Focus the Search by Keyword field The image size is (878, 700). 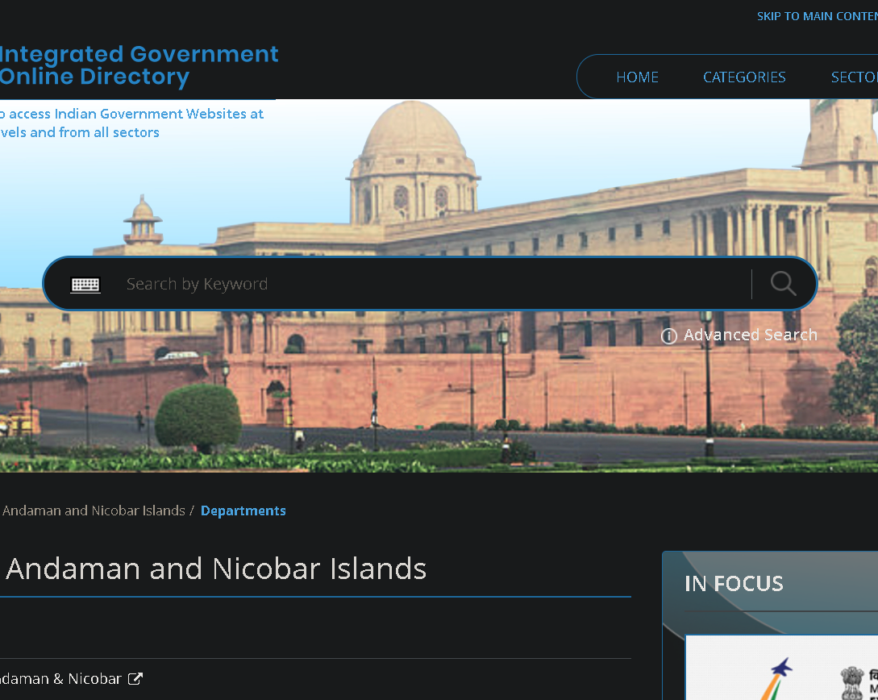(x=430, y=284)
